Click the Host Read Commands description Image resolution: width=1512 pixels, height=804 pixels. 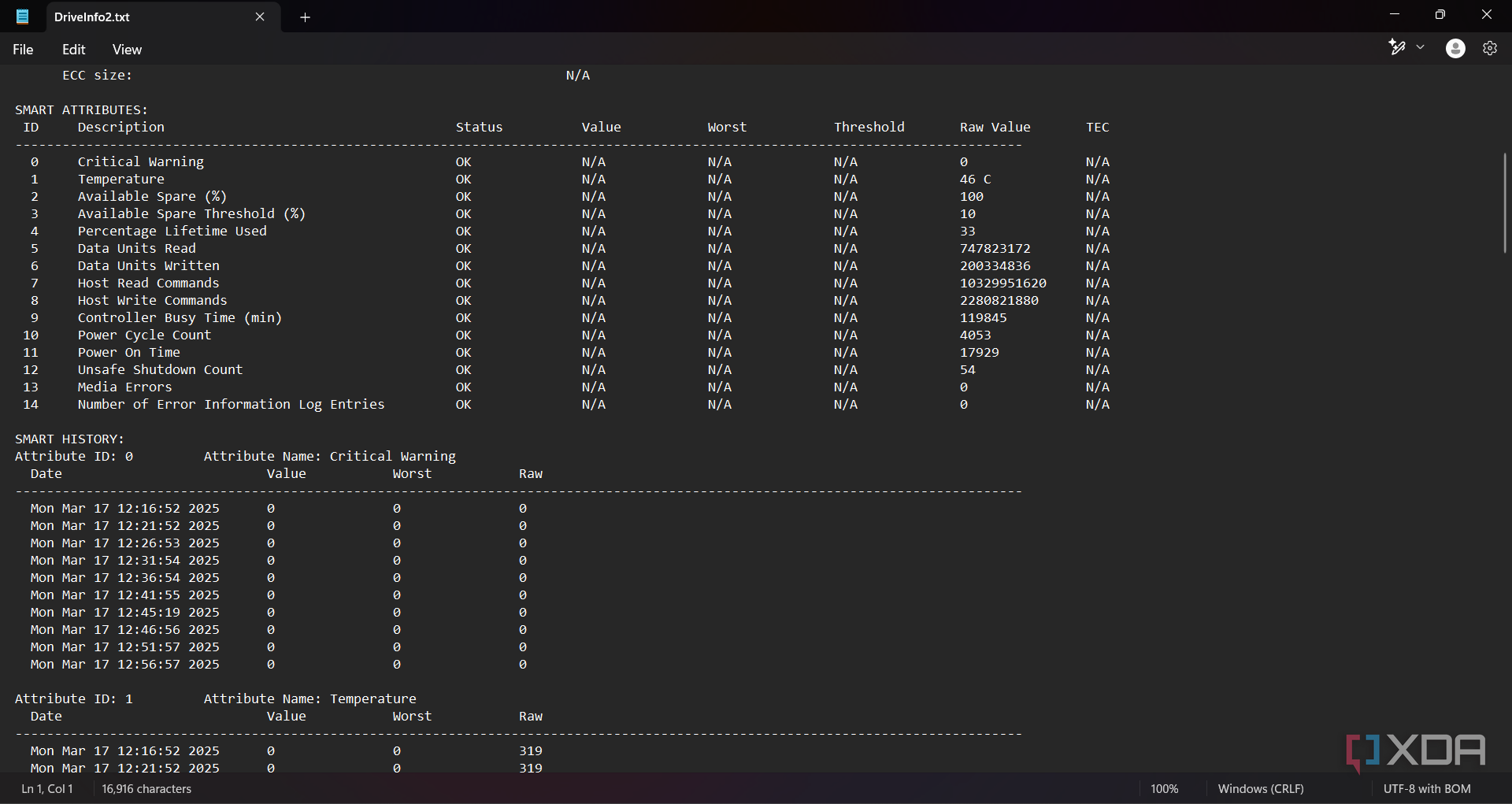[x=148, y=283]
